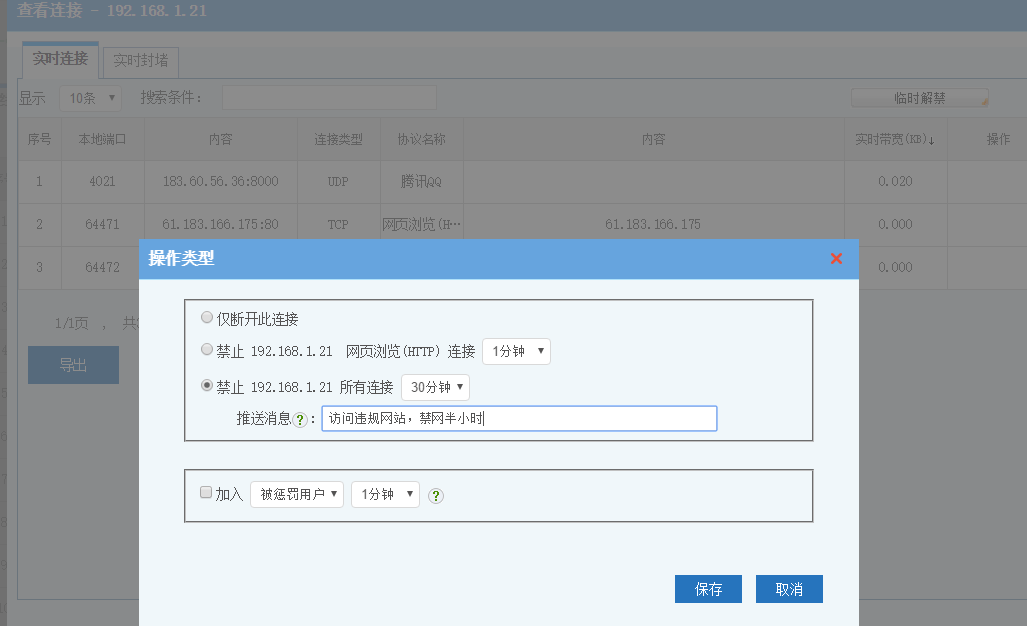Screen dimensions: 1027x626
Task: Sort by 实时带宽(KB) column header
Action: coord(894,140)
